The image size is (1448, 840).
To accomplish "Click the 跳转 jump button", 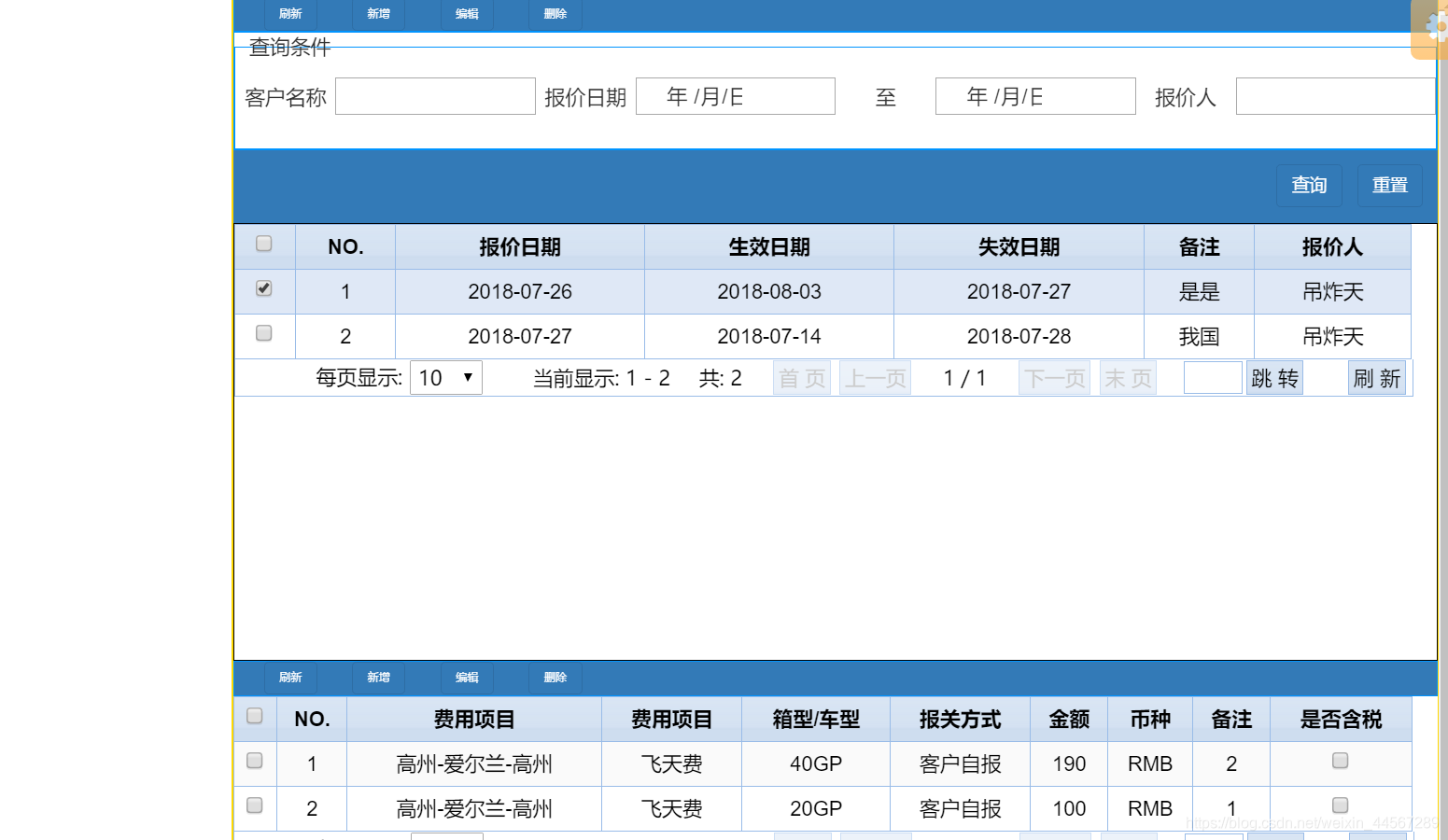I will [1274, 378].
